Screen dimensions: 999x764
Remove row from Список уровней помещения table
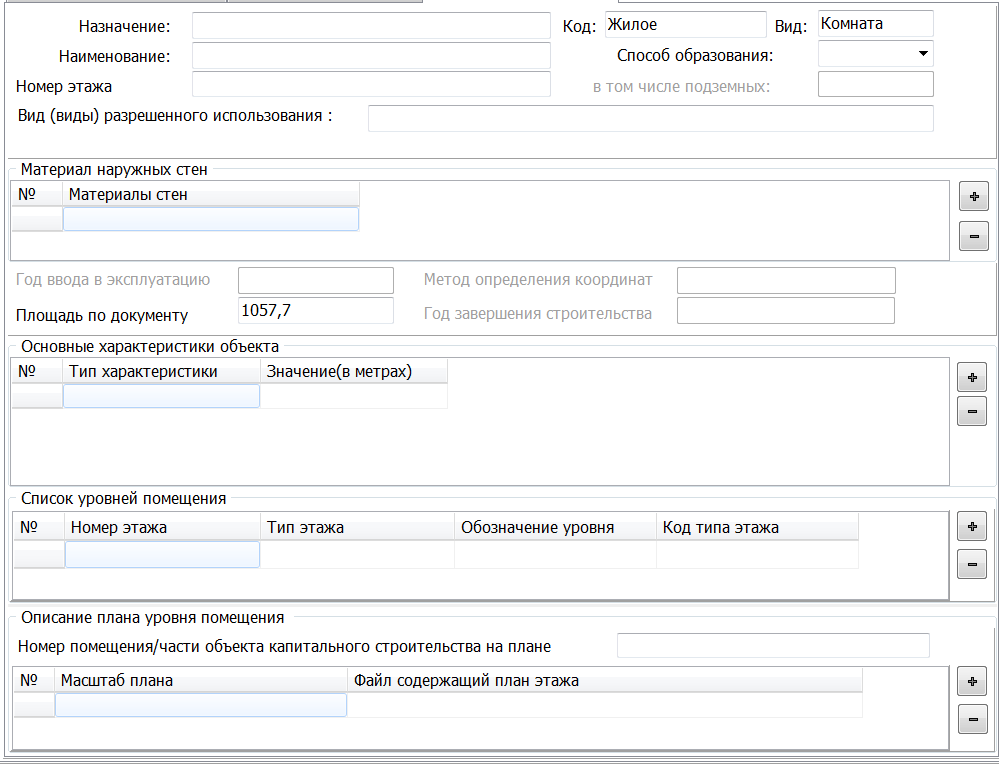(971, 564)
